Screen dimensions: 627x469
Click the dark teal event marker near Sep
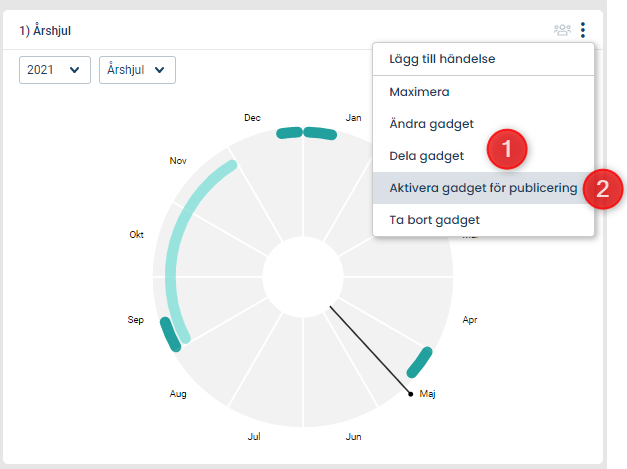tap(170, 334)
